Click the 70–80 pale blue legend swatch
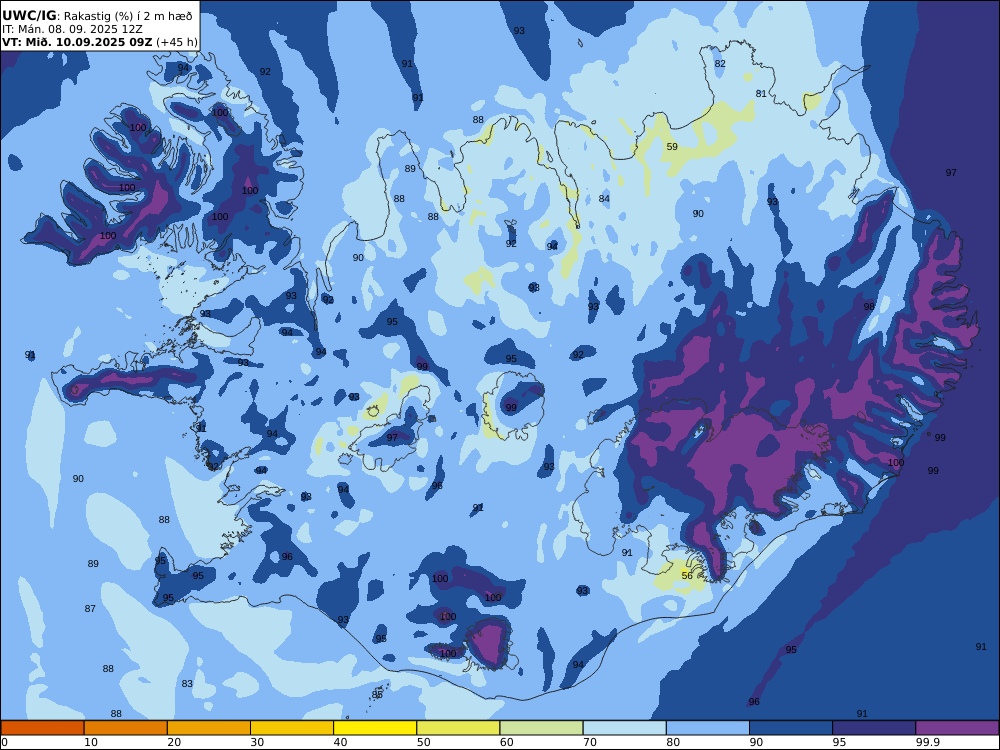The image size is (1000, 750). click(625, 728)
